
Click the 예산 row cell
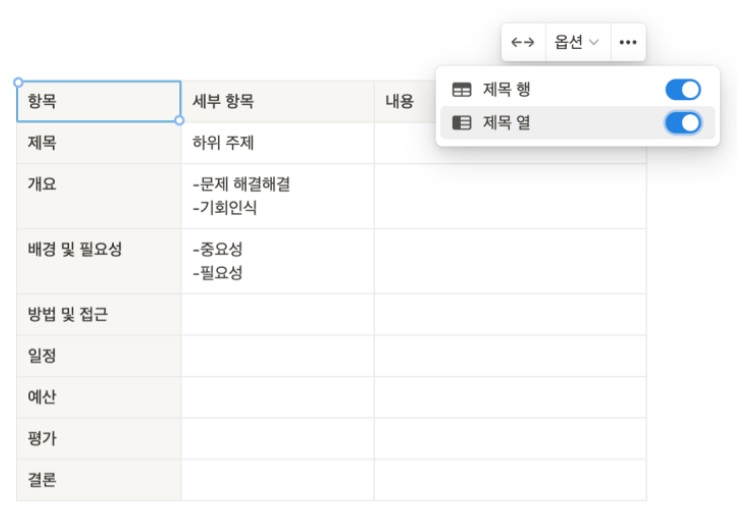[99, 397]
